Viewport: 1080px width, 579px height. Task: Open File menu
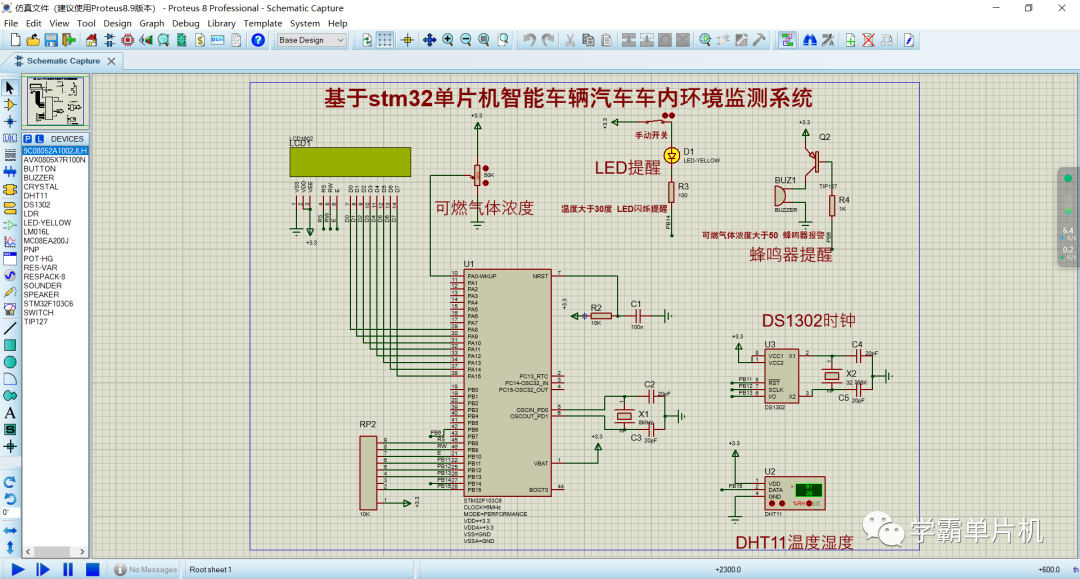11,23
